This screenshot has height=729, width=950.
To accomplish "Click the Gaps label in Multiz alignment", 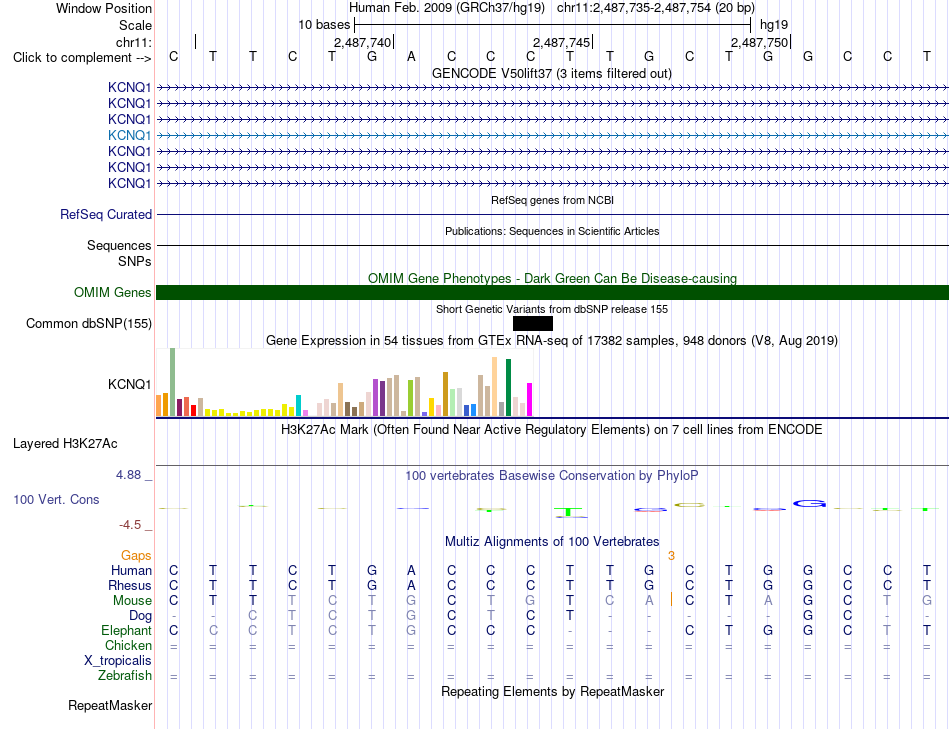I will pyautogui.click(x=136, y=556).
